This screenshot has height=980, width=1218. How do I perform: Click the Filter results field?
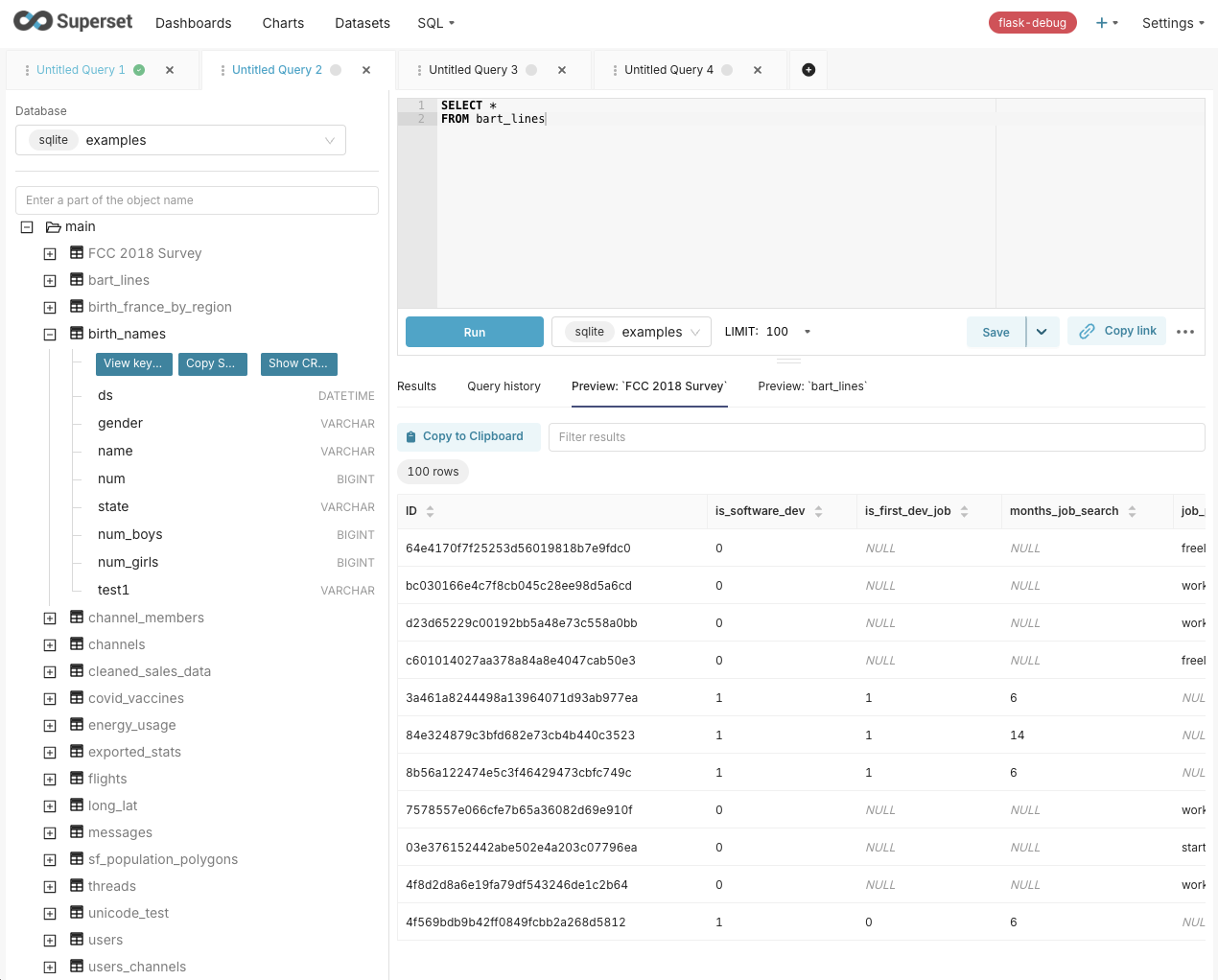pyautogui.click(x=876, y=437)
